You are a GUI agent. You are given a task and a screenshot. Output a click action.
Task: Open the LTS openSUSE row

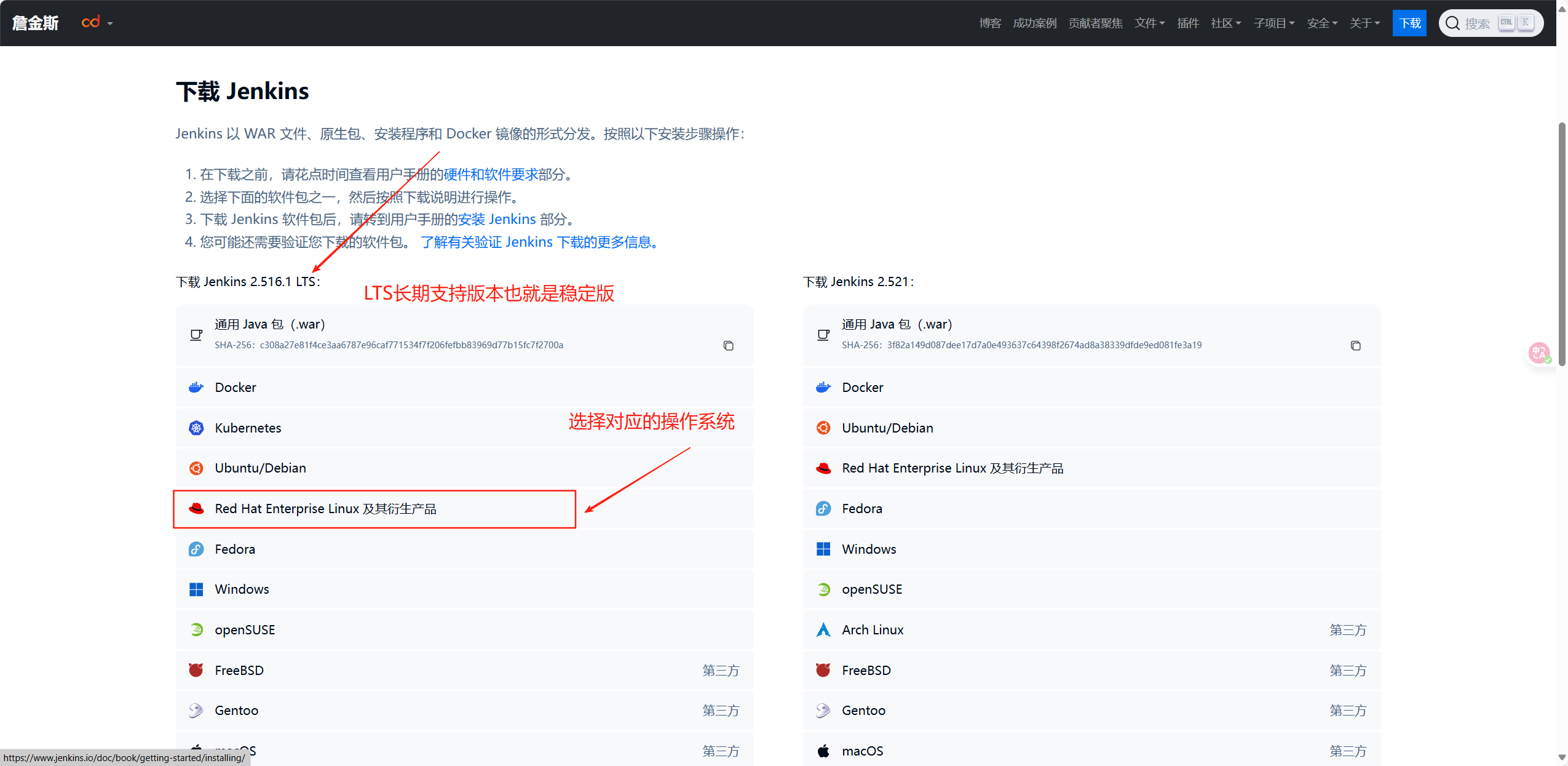(x=464, y=629)
